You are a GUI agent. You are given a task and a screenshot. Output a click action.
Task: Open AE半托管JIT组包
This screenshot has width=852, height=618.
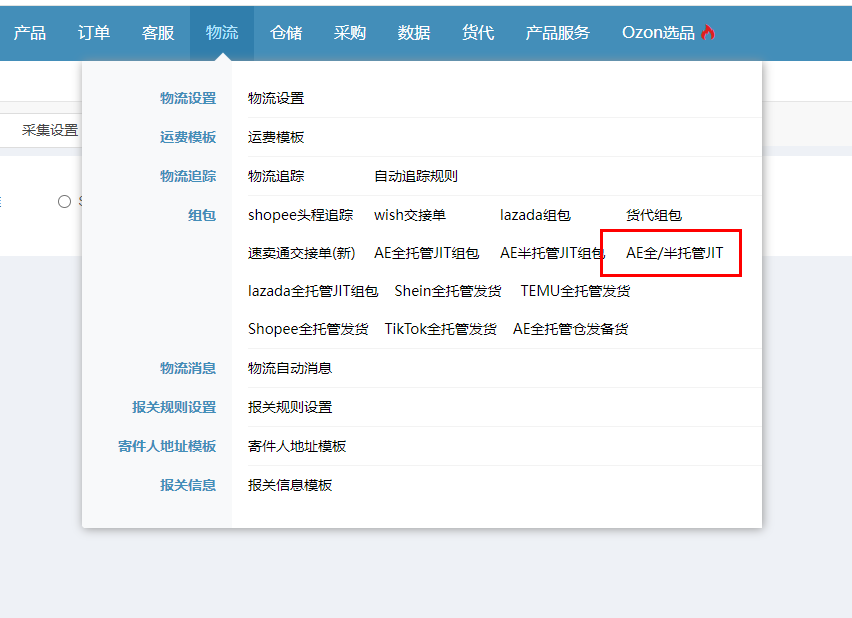553,253
